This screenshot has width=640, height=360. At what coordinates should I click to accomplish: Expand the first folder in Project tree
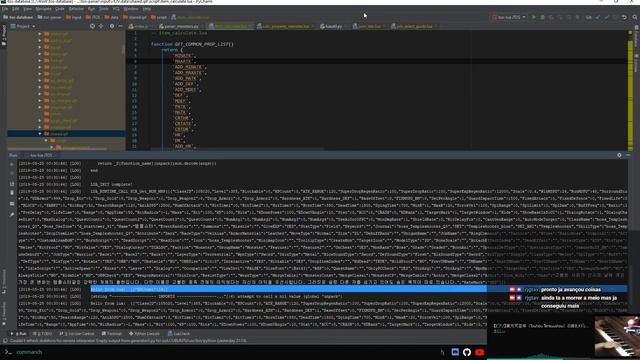(x=40, y=34)
